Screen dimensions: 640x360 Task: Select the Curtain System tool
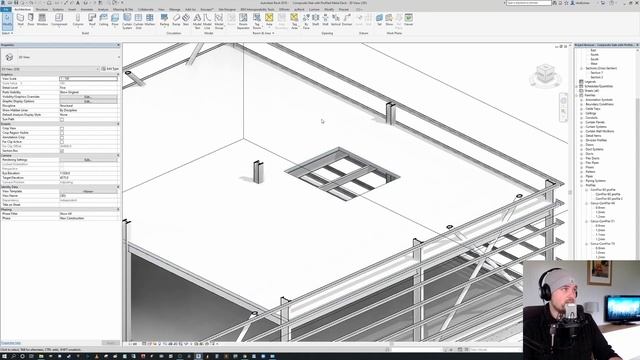127,20
